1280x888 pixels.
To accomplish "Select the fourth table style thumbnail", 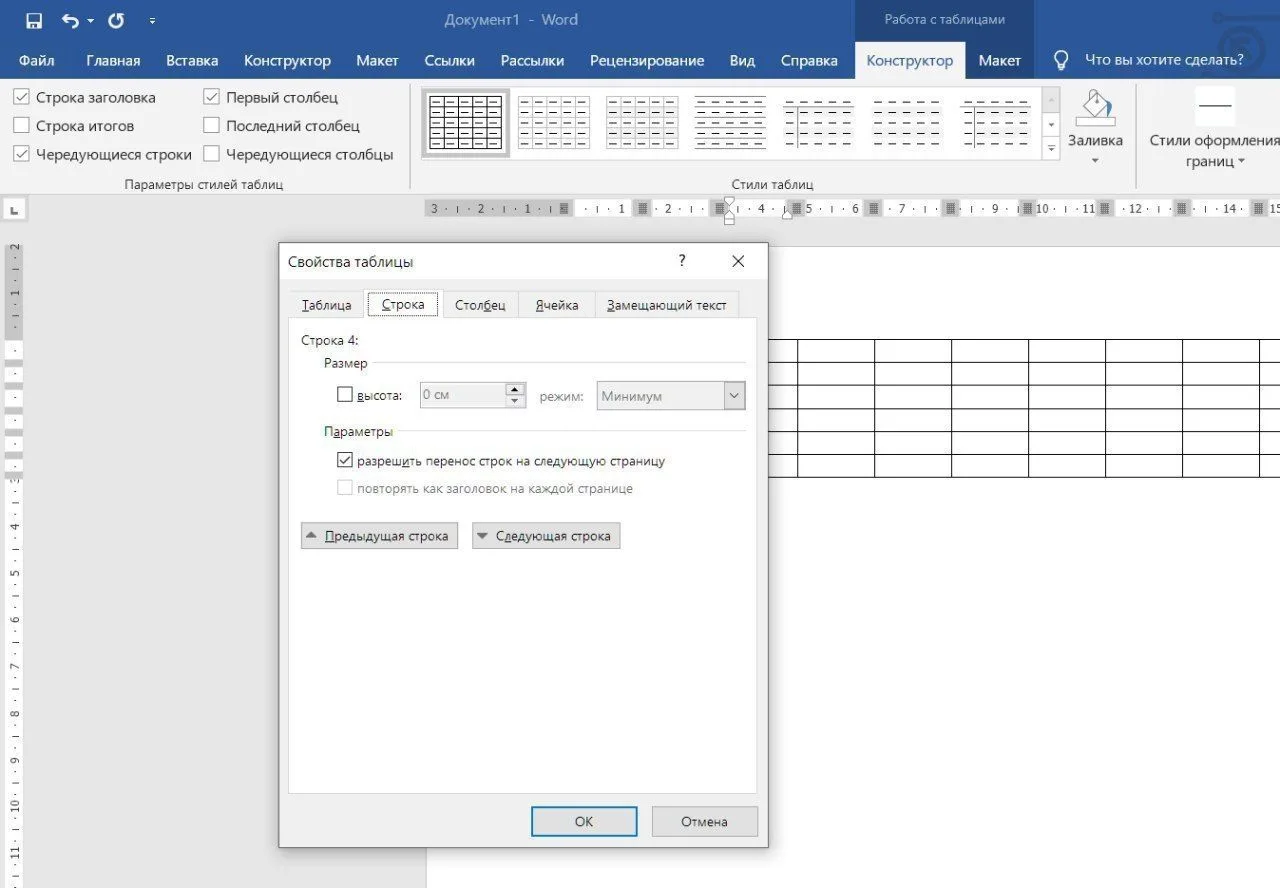I will coord(730,123).
